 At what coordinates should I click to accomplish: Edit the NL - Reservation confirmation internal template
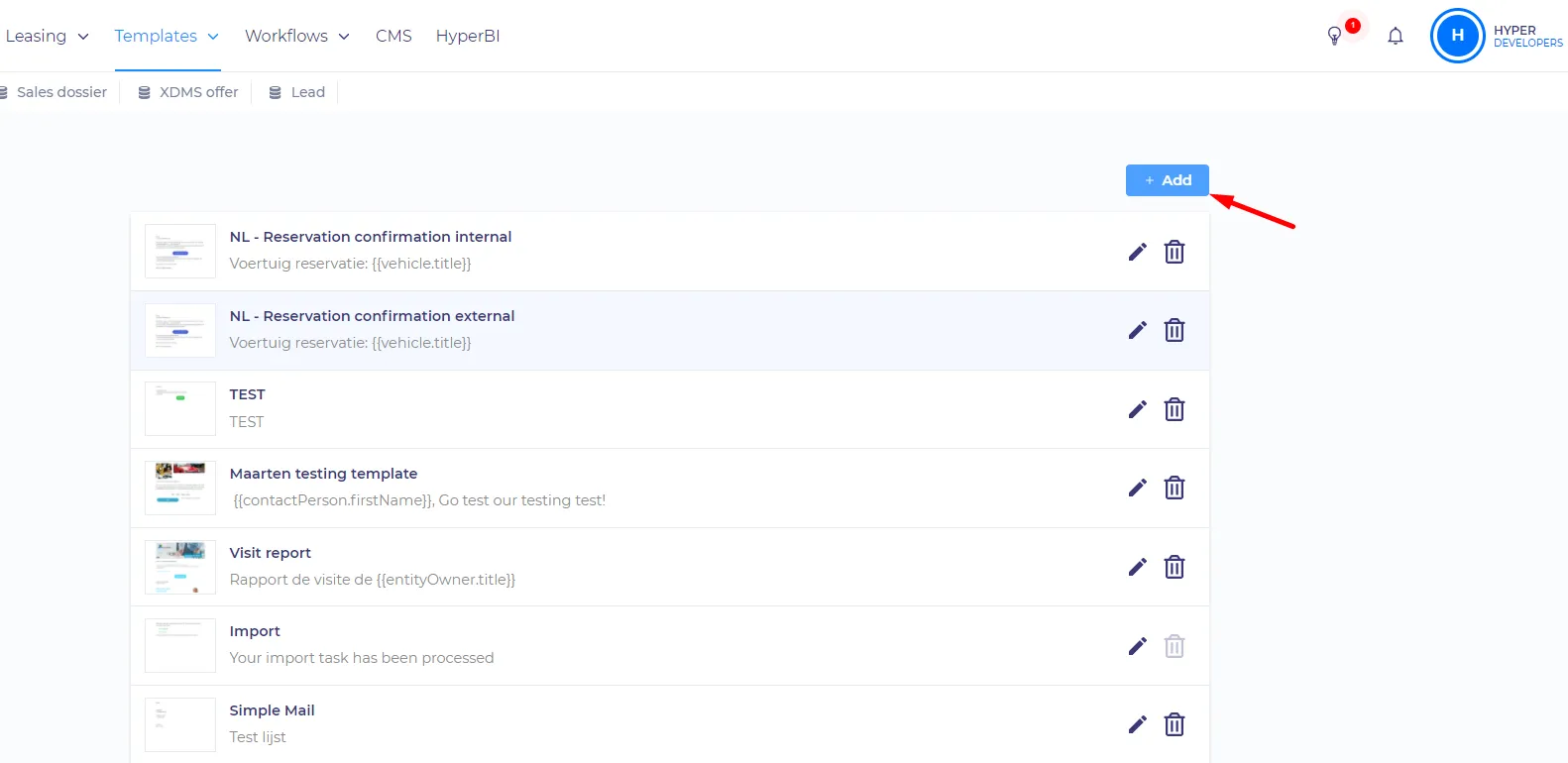click(x=1137, y=252)
